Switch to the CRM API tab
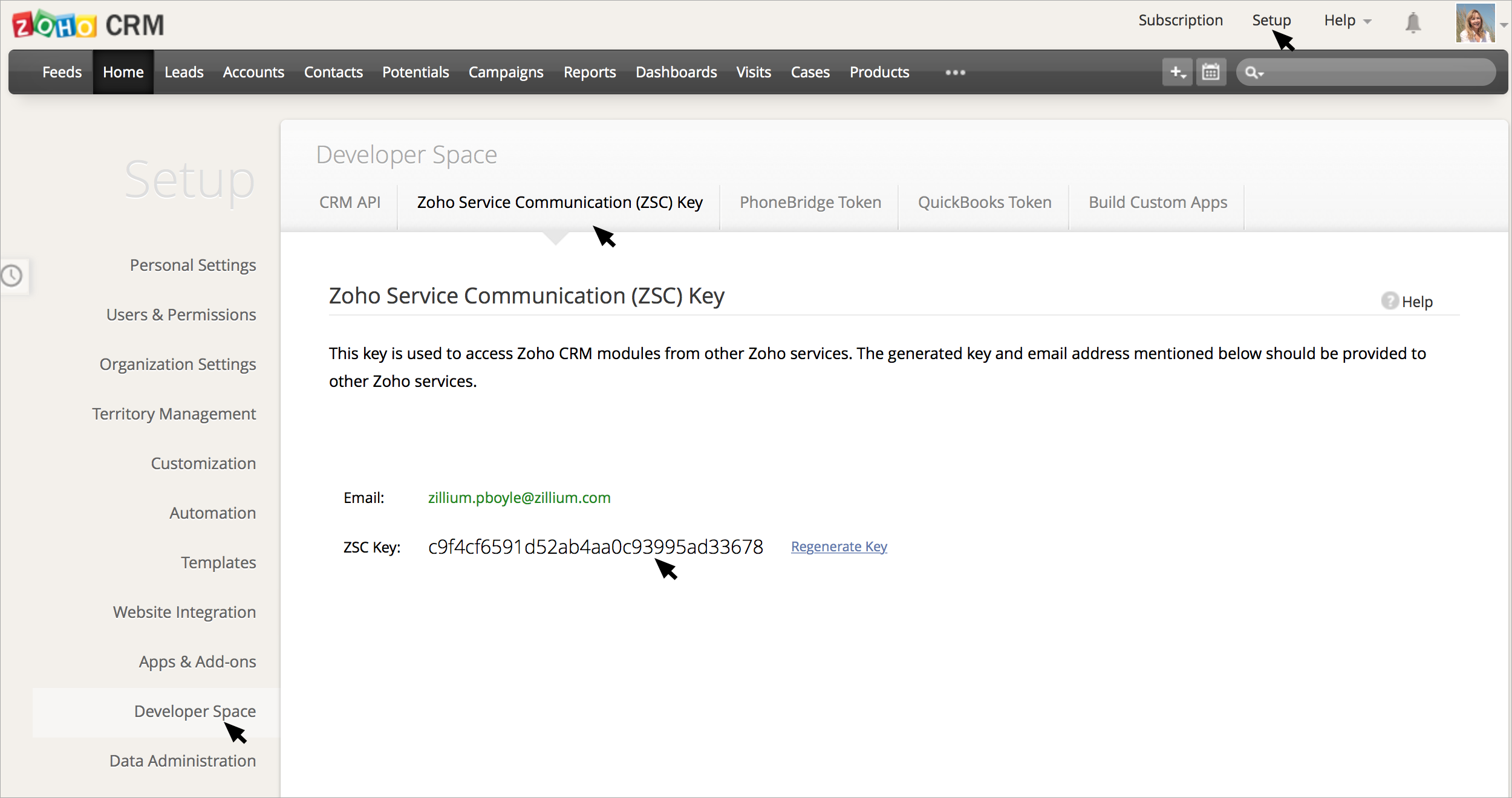The image size is (1512, 798). (x=350, y=202)
